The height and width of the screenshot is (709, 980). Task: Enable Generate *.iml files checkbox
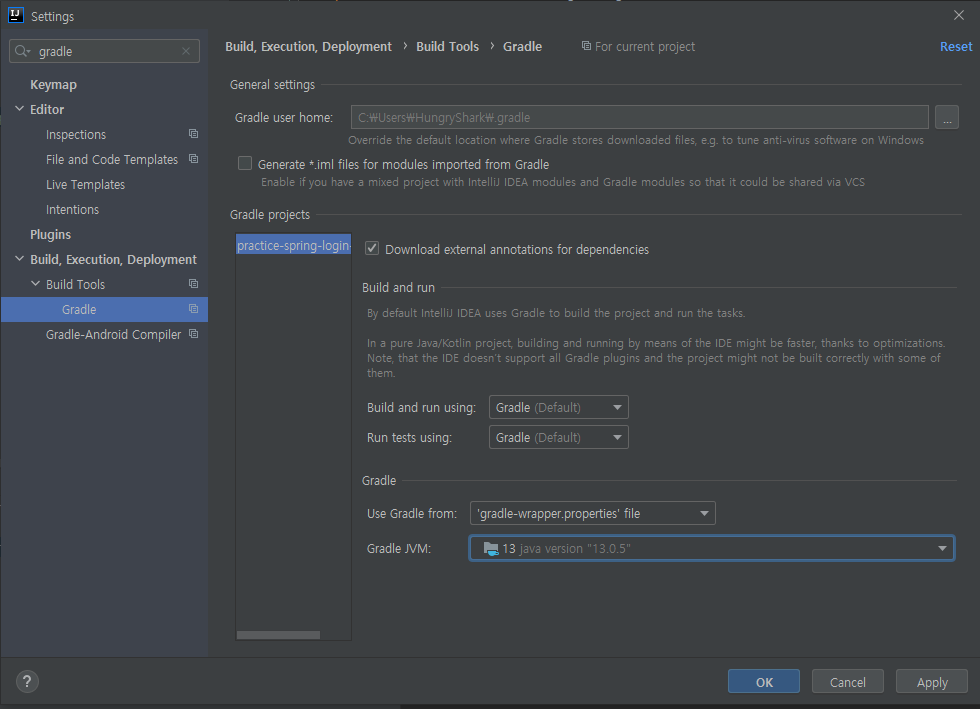(245, 164)
